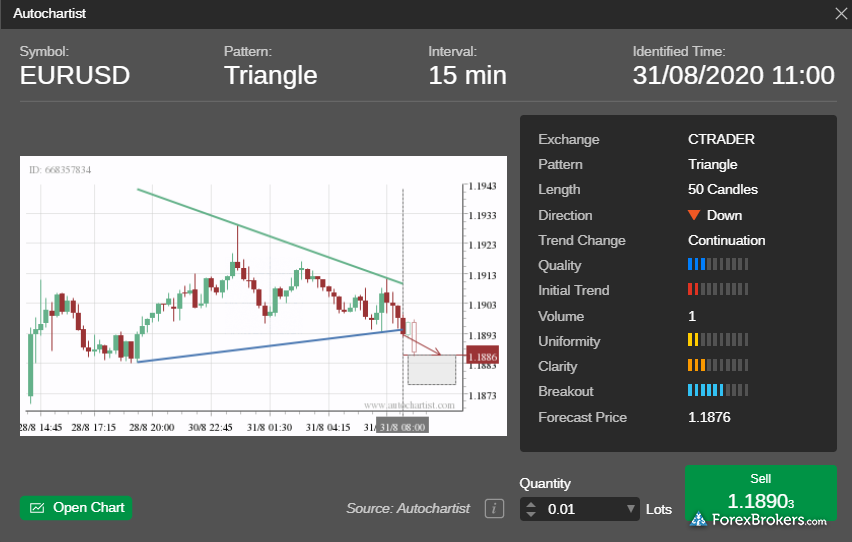Click the CTRADER exchange value
The image size is (852, 542).
tap(721, 139)
